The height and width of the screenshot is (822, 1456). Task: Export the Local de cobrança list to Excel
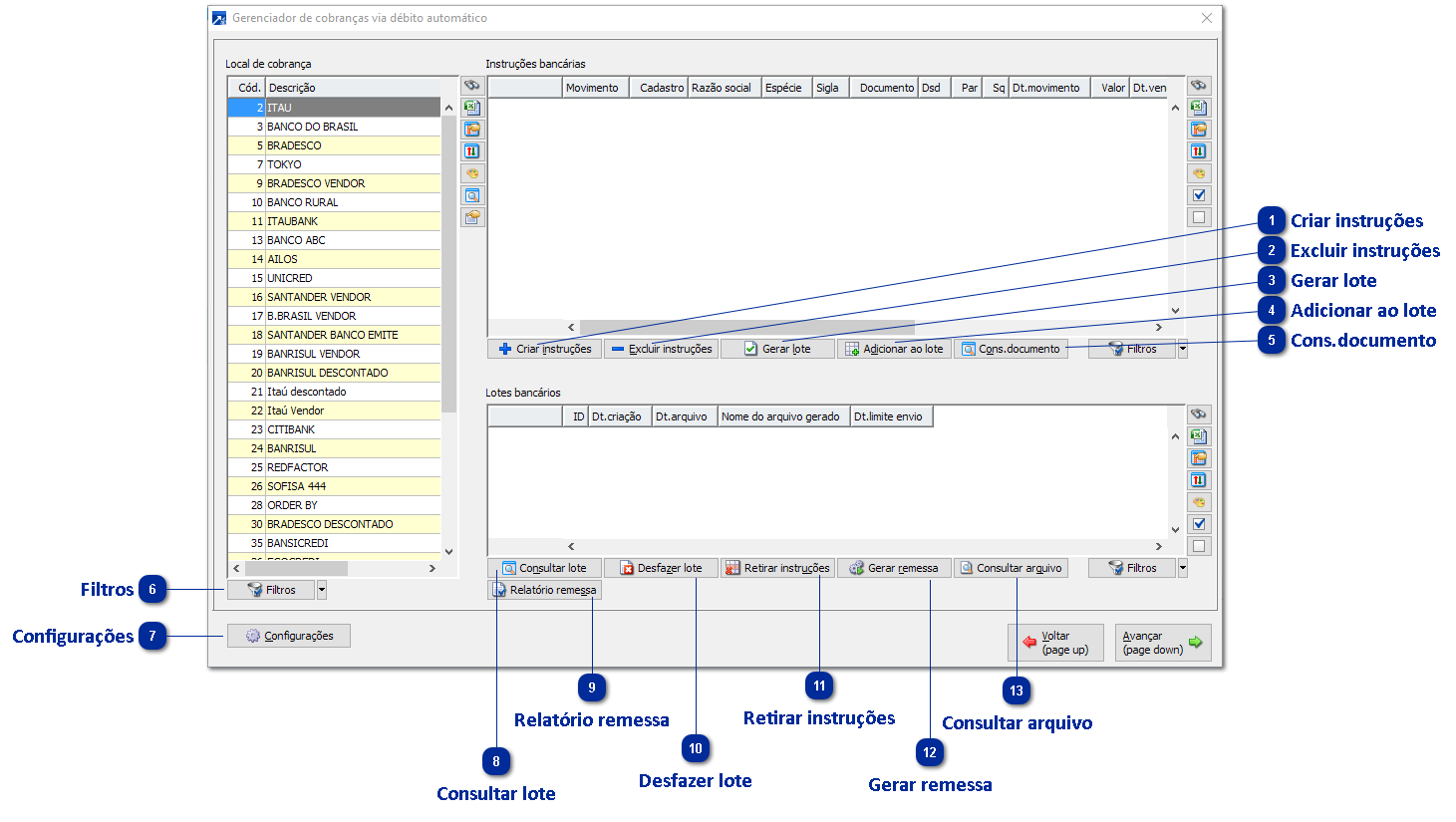coord(472,108)
